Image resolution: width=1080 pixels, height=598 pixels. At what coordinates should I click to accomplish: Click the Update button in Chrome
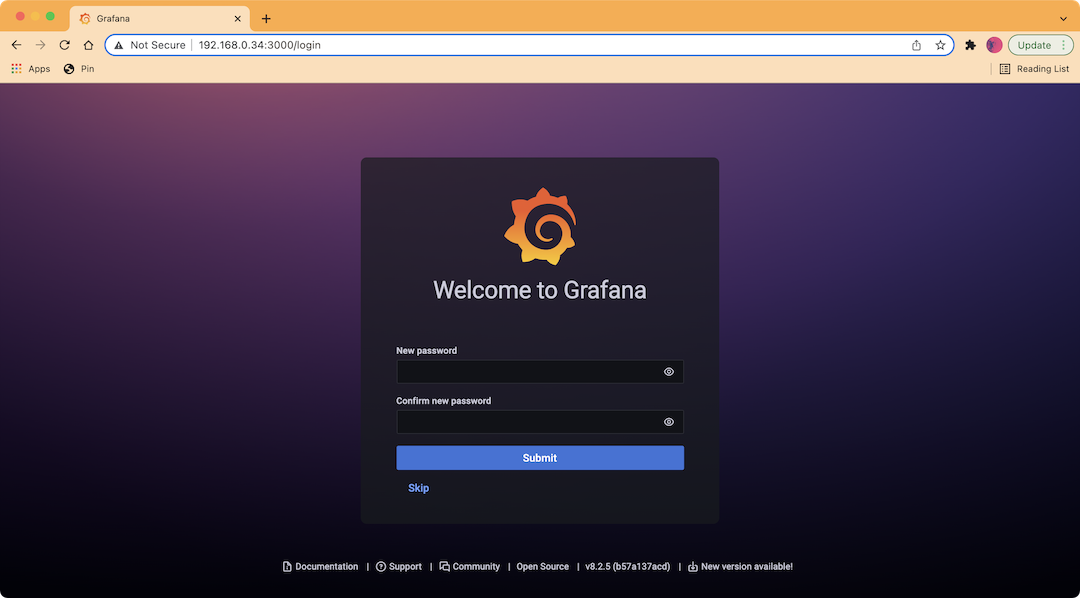[1034, 45]
